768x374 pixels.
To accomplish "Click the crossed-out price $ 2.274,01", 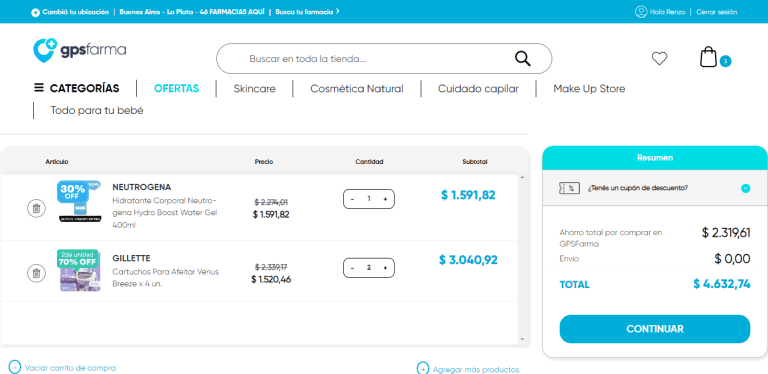I will (x=271, y=202).
